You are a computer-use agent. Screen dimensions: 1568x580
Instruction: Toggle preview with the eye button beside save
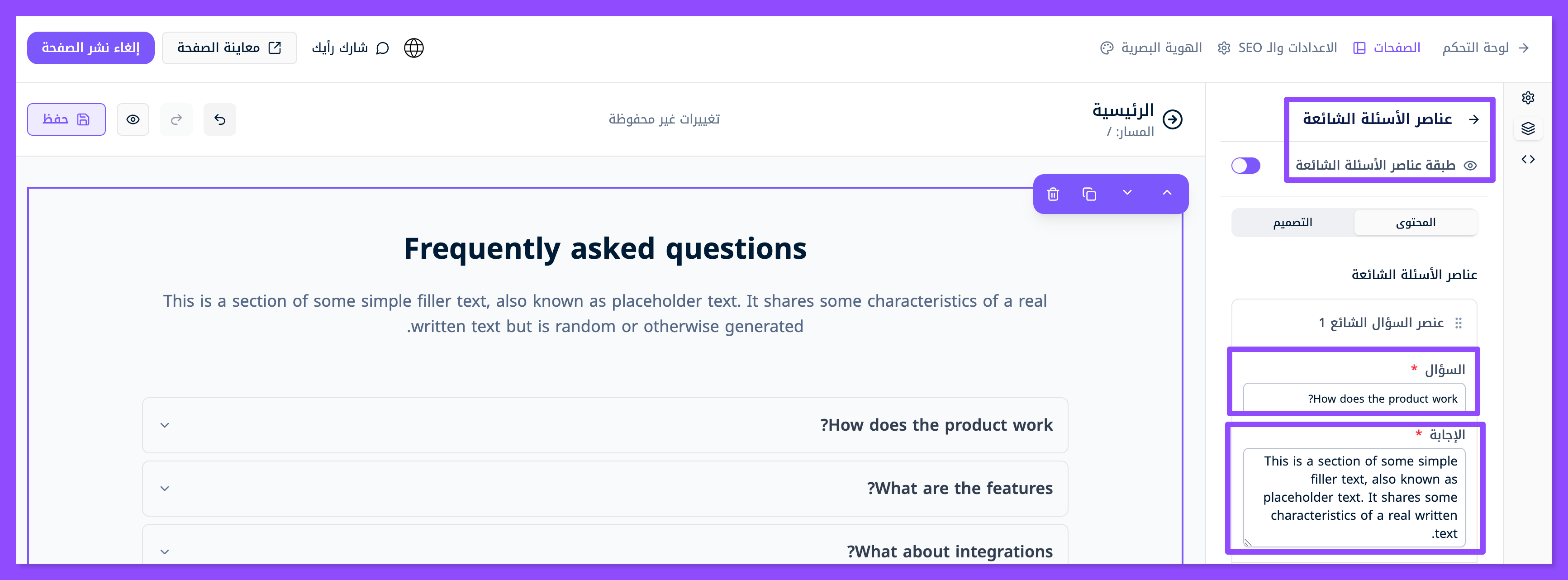[x=133, y=119]
